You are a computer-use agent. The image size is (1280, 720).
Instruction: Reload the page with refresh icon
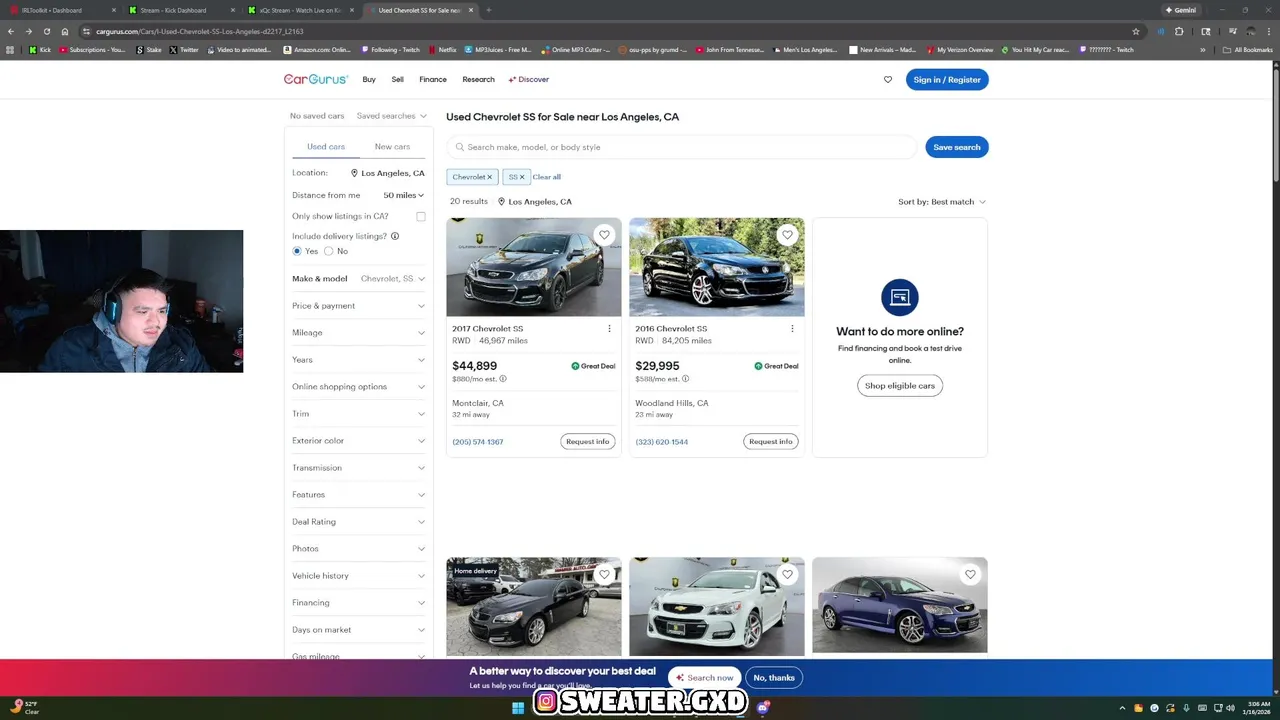46,31
